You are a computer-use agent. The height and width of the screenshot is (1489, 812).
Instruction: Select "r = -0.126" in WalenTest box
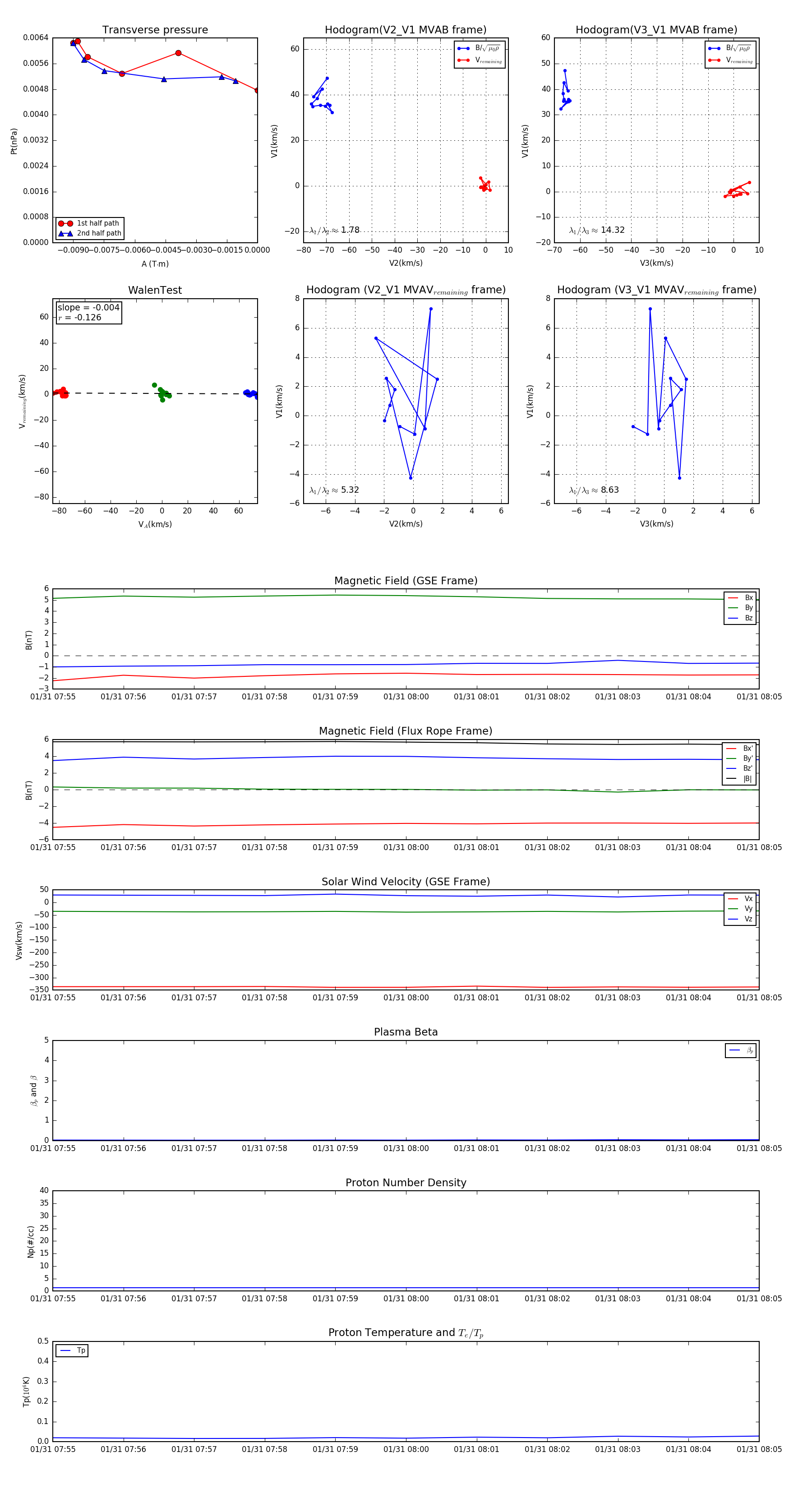click(80, 317)
